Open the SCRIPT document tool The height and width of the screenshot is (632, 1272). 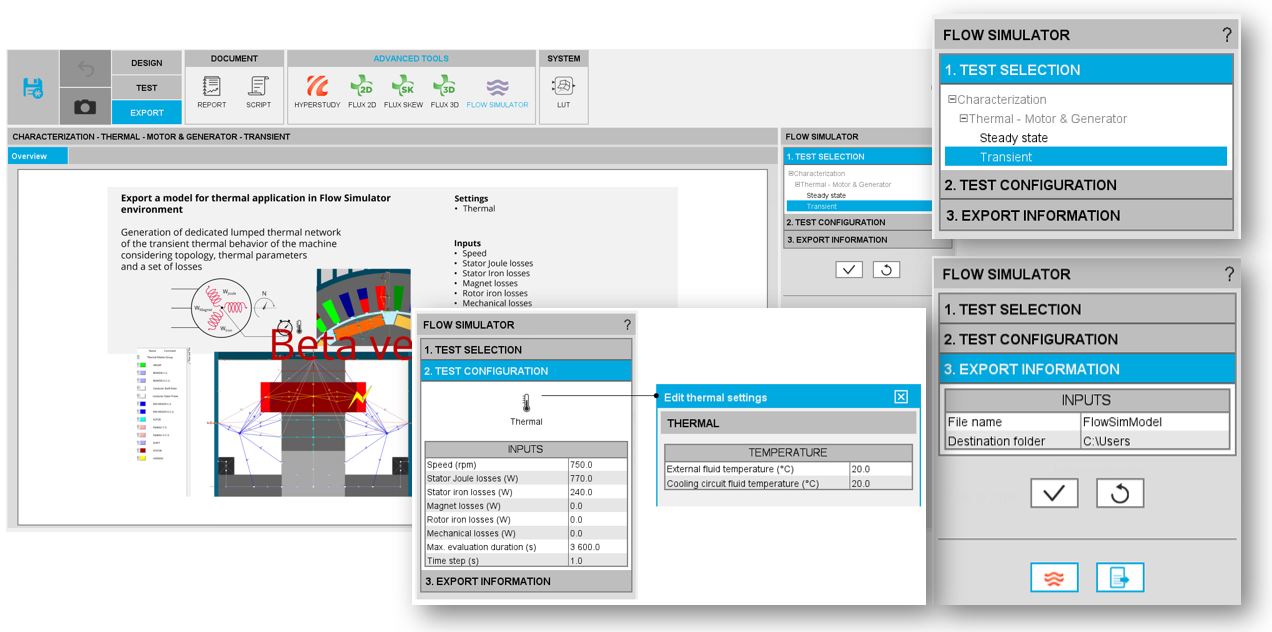[x=258, y=92]
